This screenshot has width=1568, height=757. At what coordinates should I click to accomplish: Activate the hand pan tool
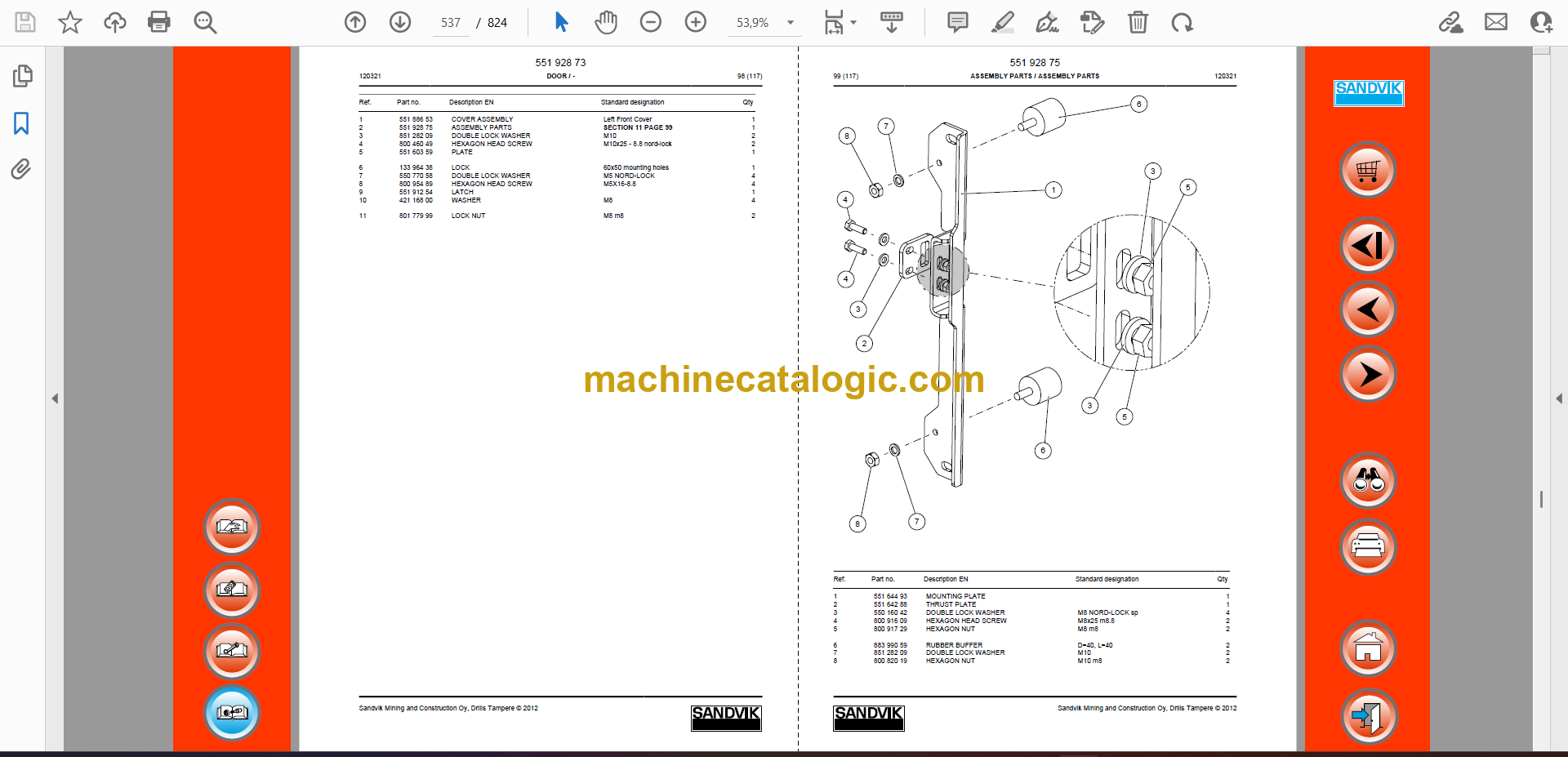[x=606, y=22]
